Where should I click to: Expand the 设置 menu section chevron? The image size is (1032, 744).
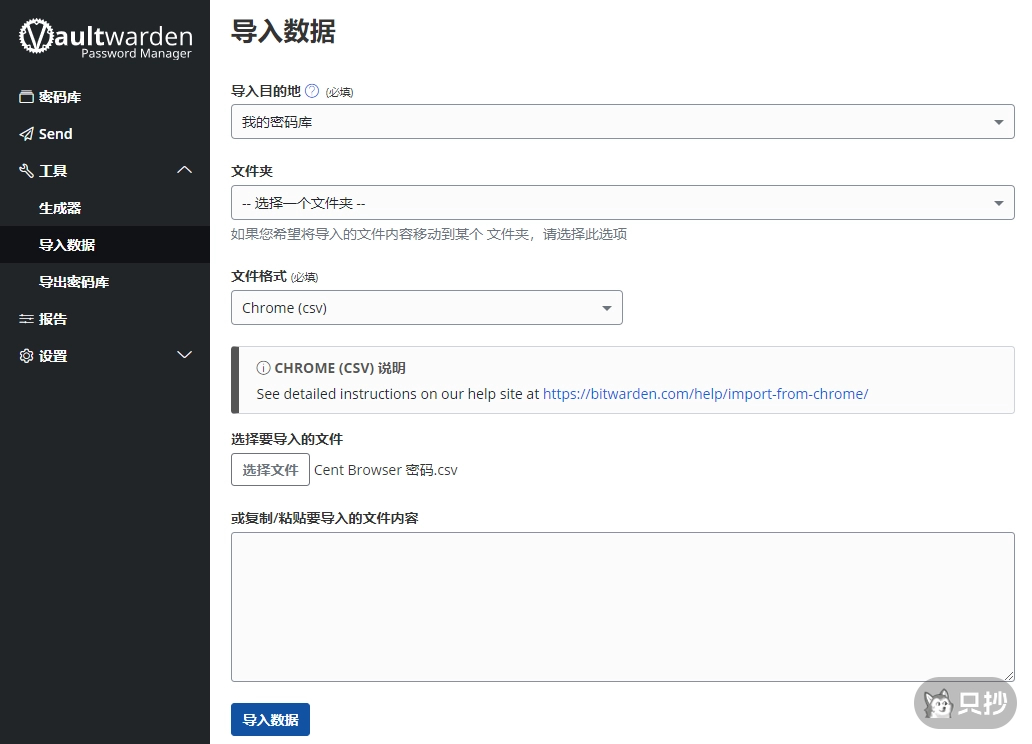click(184, 356)
